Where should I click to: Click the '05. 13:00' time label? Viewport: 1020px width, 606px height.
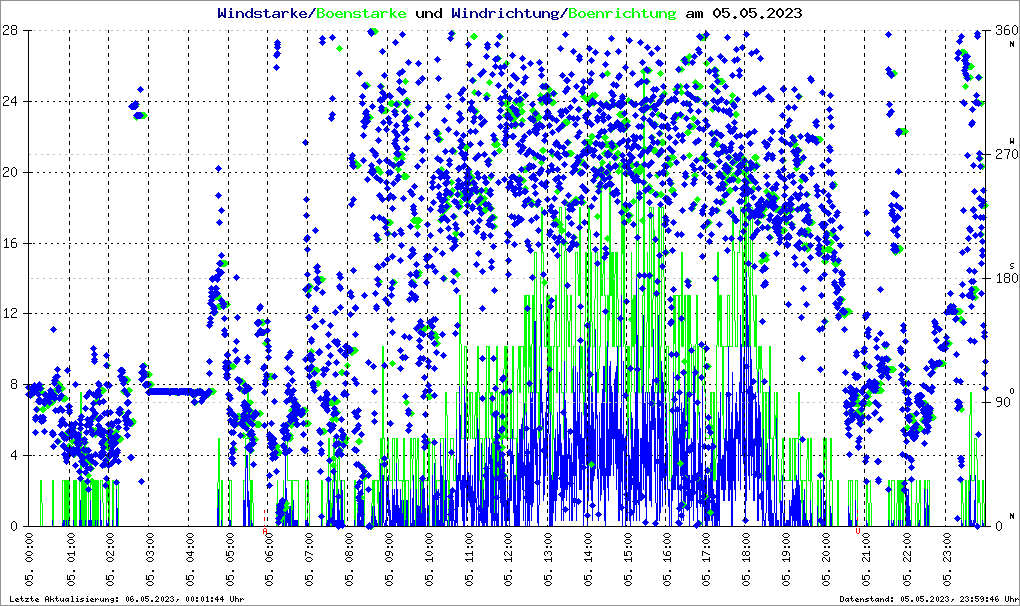(x=548, y=560)
